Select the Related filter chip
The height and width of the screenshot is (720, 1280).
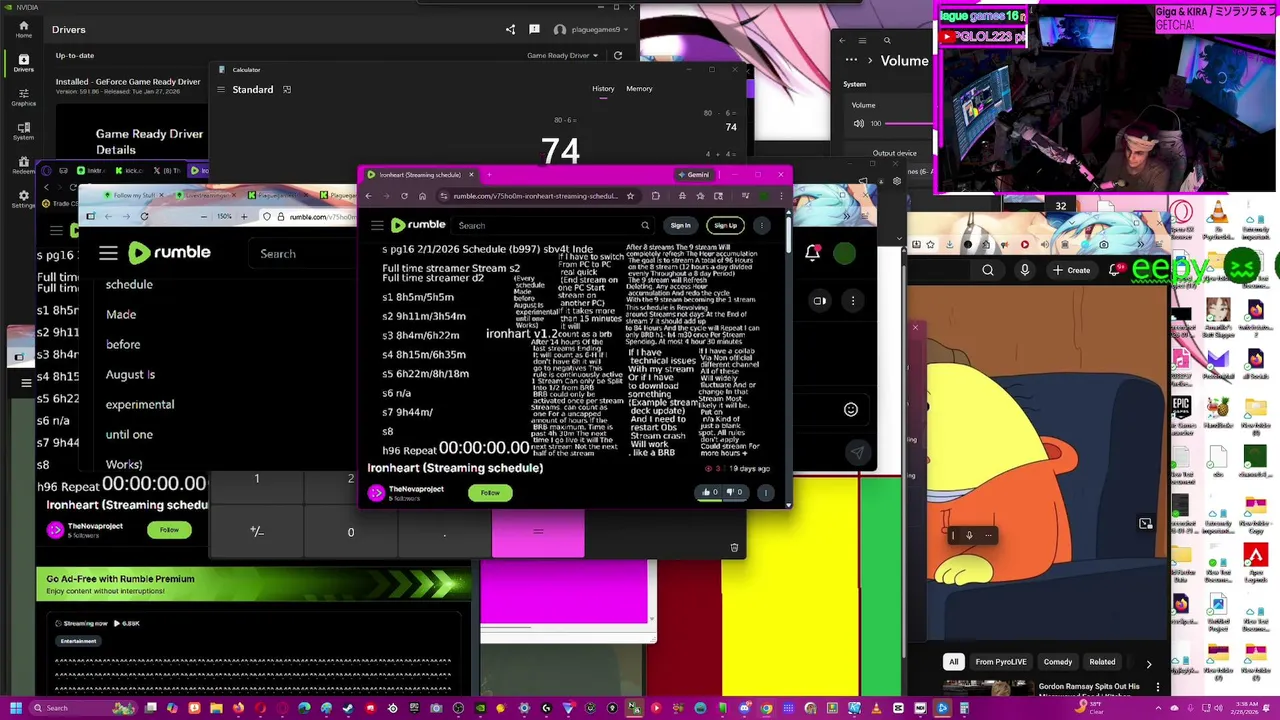point(1102,662)
